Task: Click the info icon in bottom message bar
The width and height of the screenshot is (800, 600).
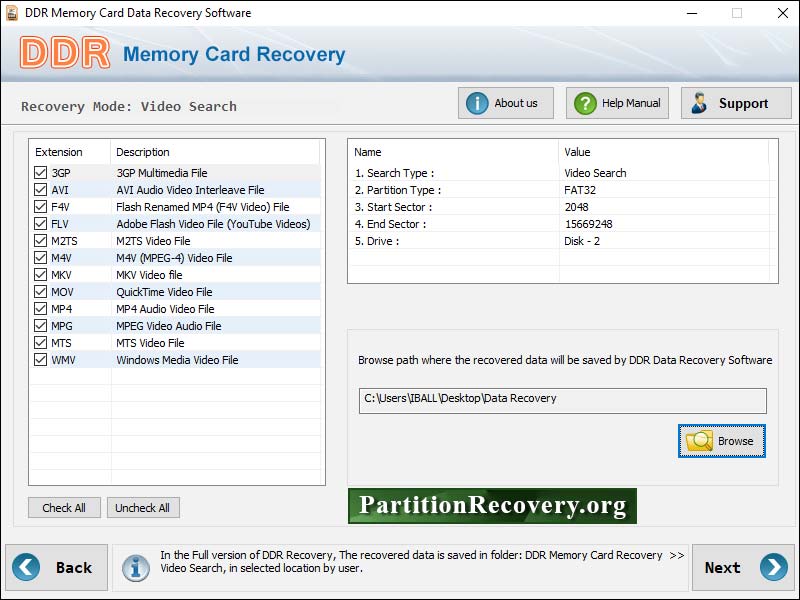Action: point(136,568)
